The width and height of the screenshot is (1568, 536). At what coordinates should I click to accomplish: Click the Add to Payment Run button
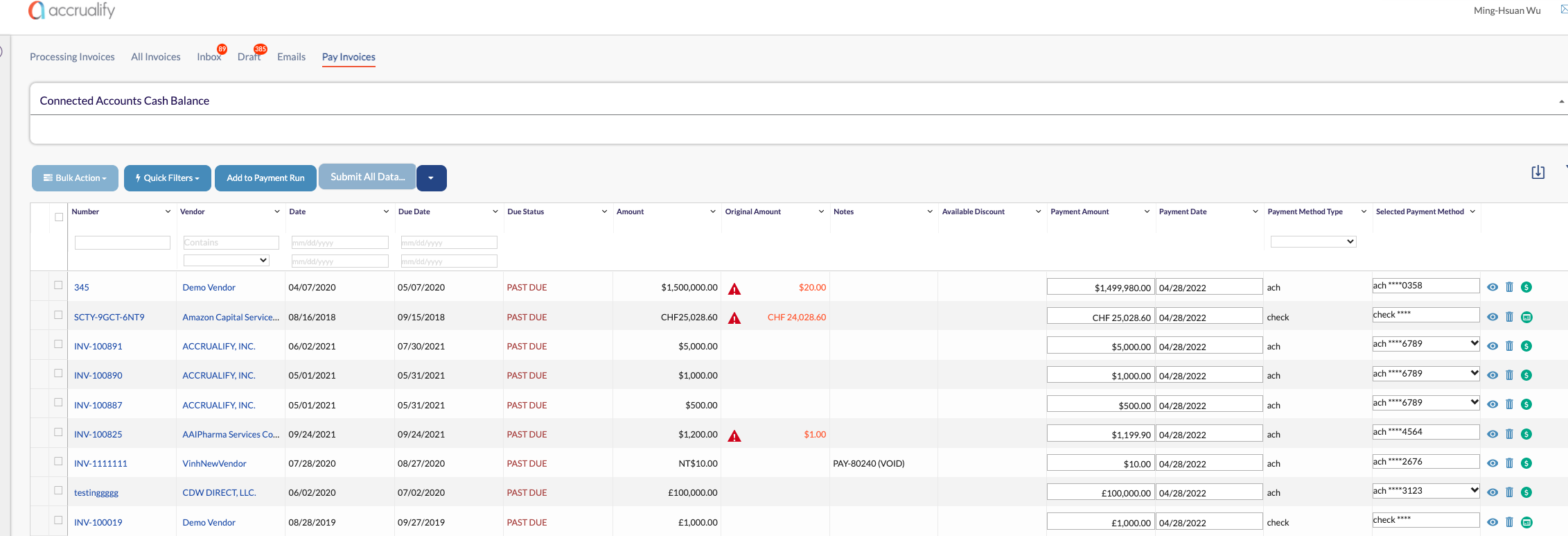point(265,178)
